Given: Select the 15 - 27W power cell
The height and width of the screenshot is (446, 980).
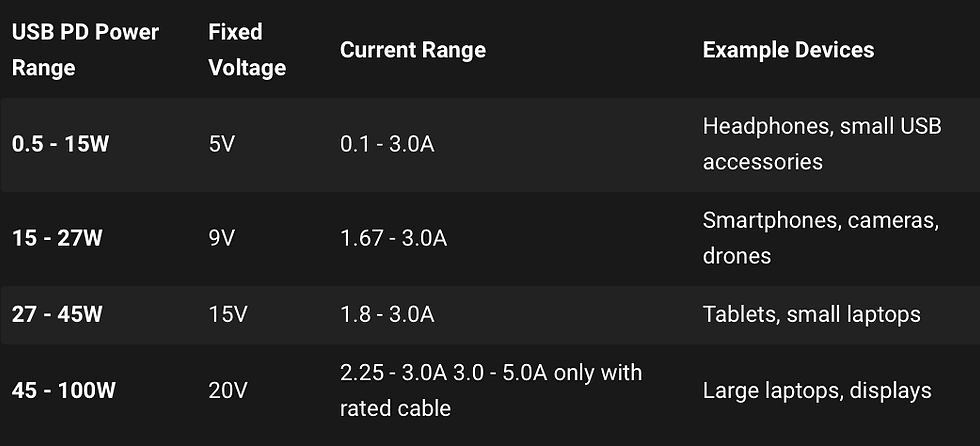Looking at the screenshot, I should (x=57, y=238).
